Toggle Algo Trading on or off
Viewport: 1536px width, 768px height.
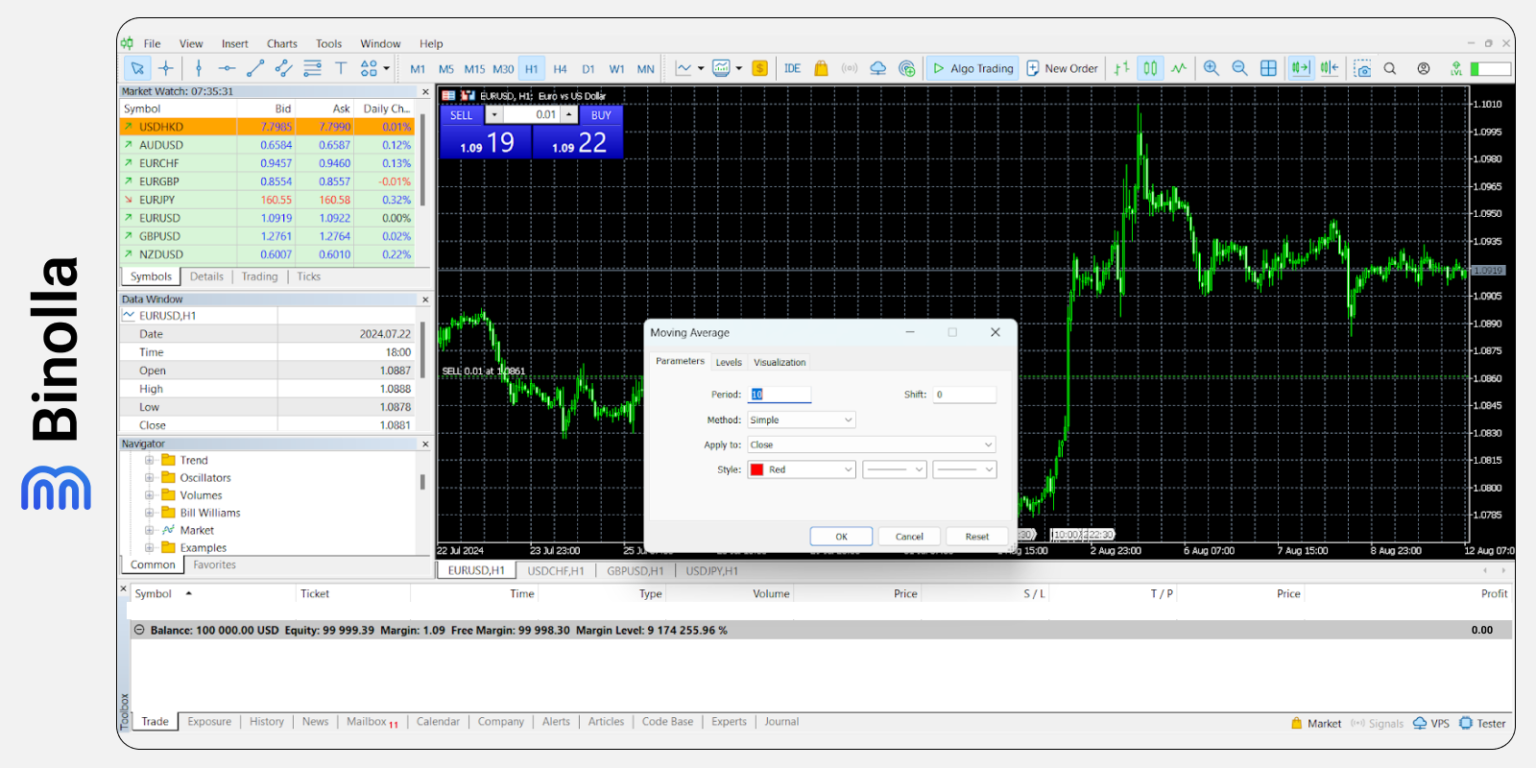click(972, 68)
